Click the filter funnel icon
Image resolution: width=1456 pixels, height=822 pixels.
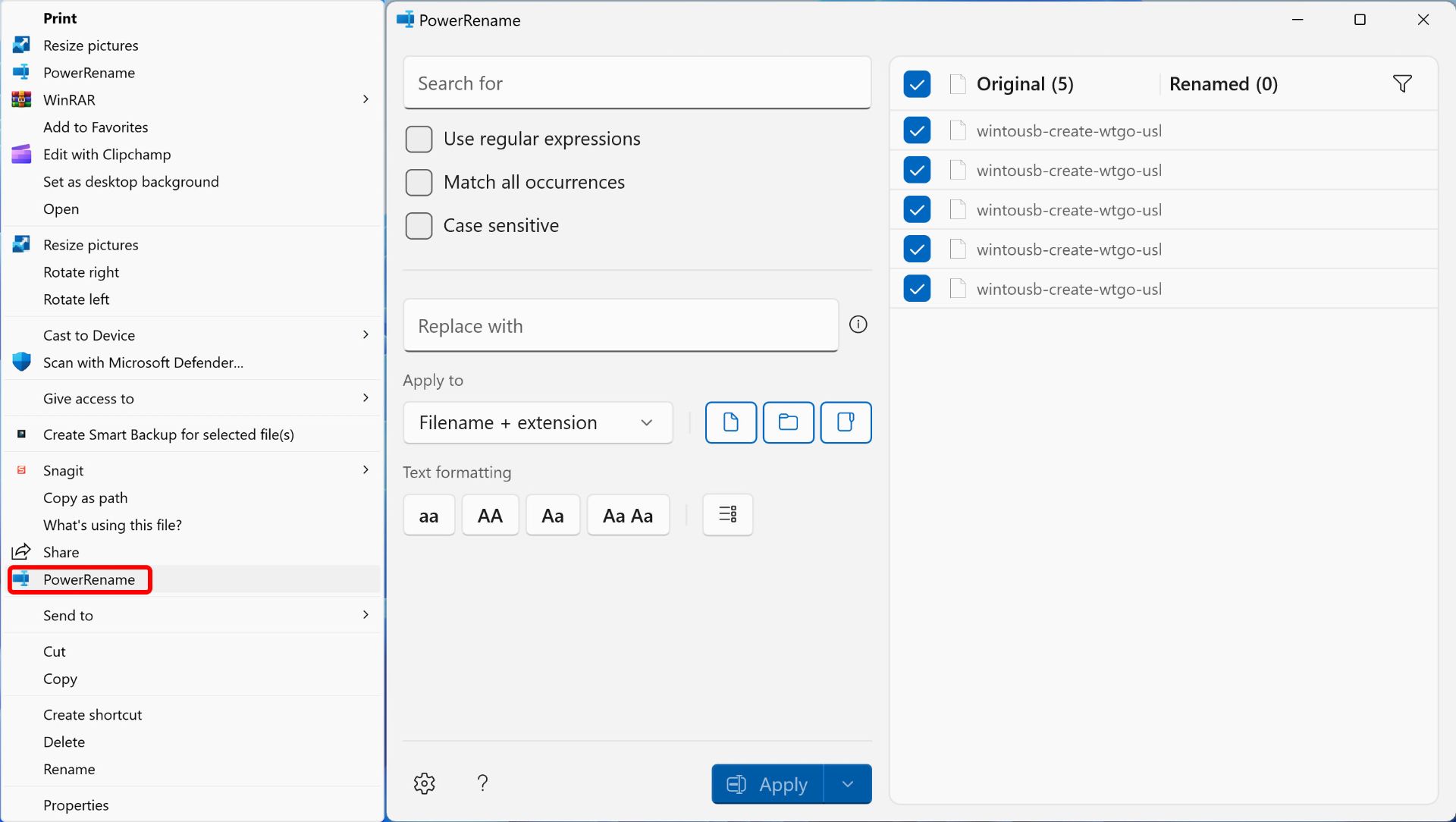point(1402,83)
